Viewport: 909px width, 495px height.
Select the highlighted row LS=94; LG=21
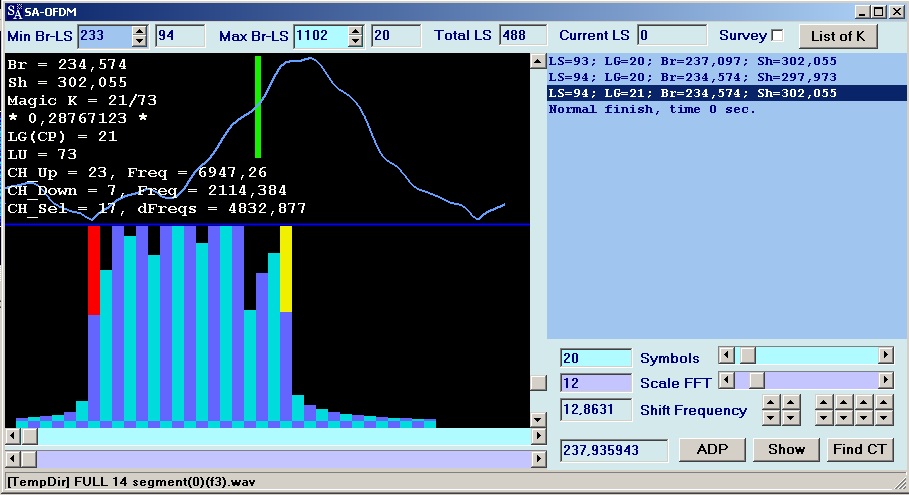726,93
